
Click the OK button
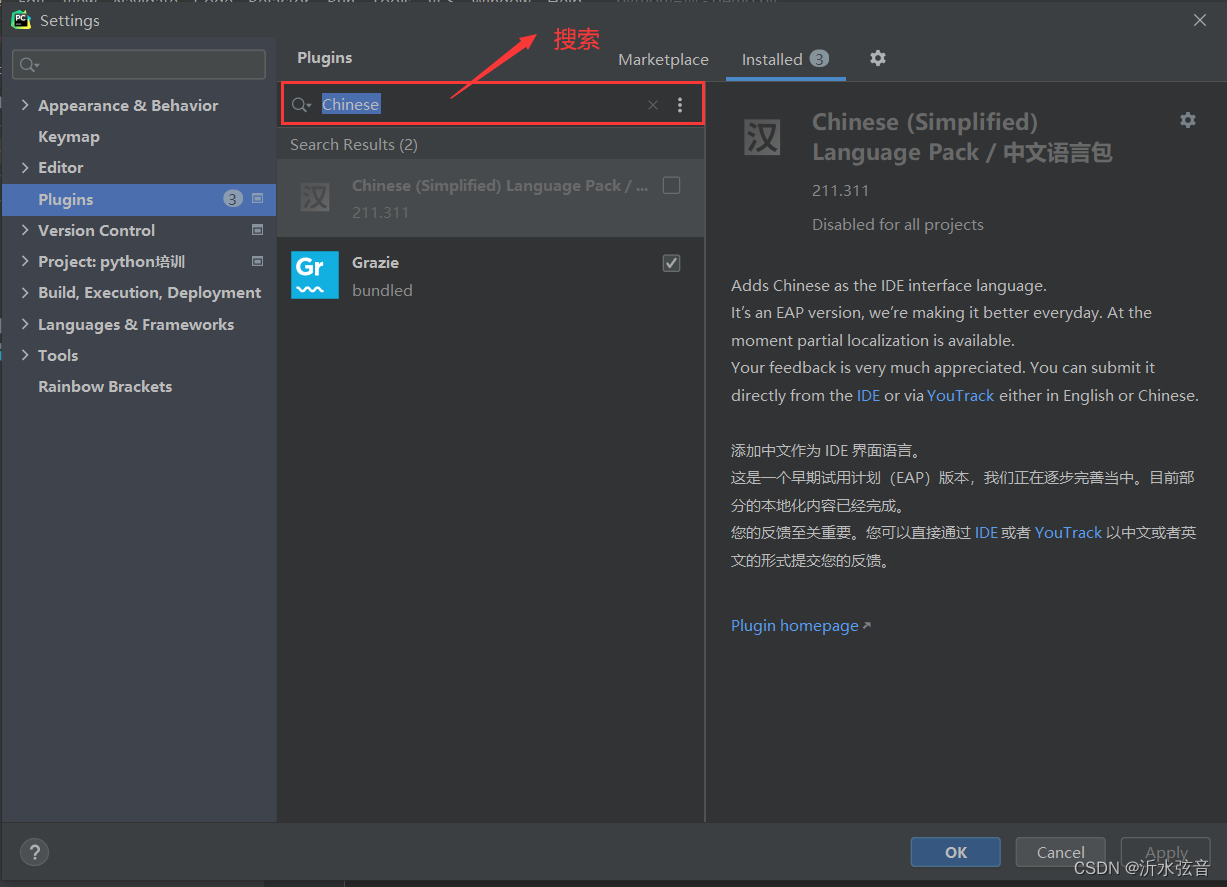click(x=955, y=852)
